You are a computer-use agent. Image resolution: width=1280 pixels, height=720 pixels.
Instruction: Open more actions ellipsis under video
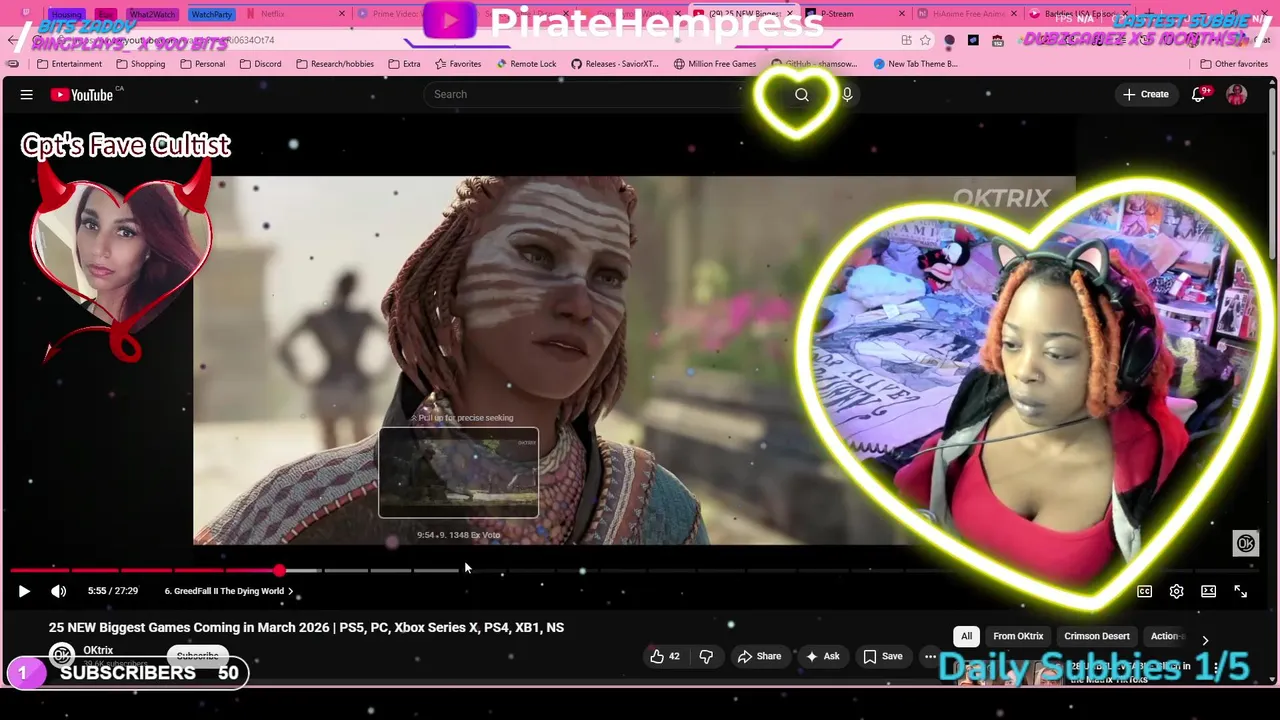930,656
